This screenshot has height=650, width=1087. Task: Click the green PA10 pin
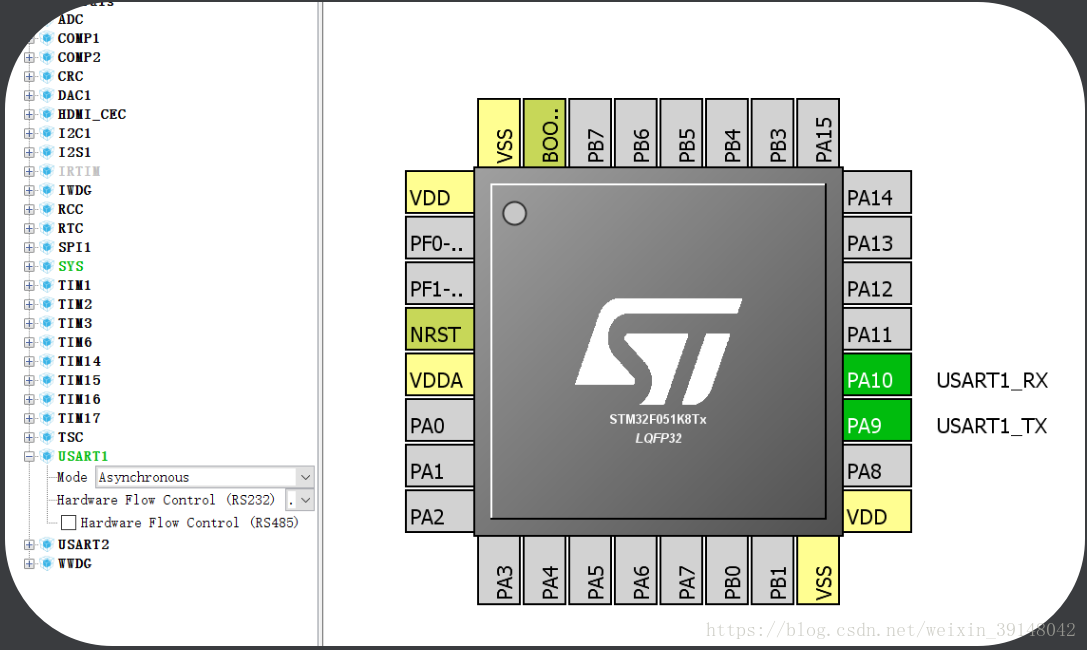[x=877, y=375]
